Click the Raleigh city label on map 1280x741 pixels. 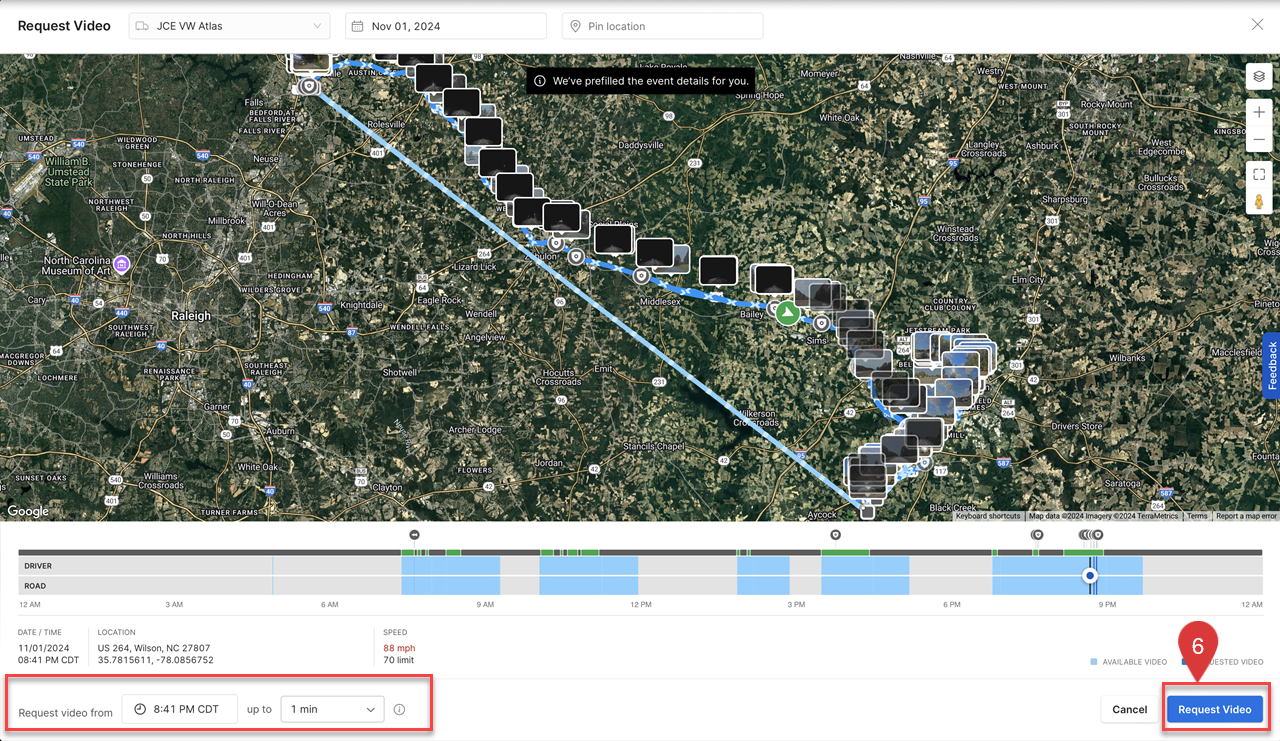click(191, 316)
